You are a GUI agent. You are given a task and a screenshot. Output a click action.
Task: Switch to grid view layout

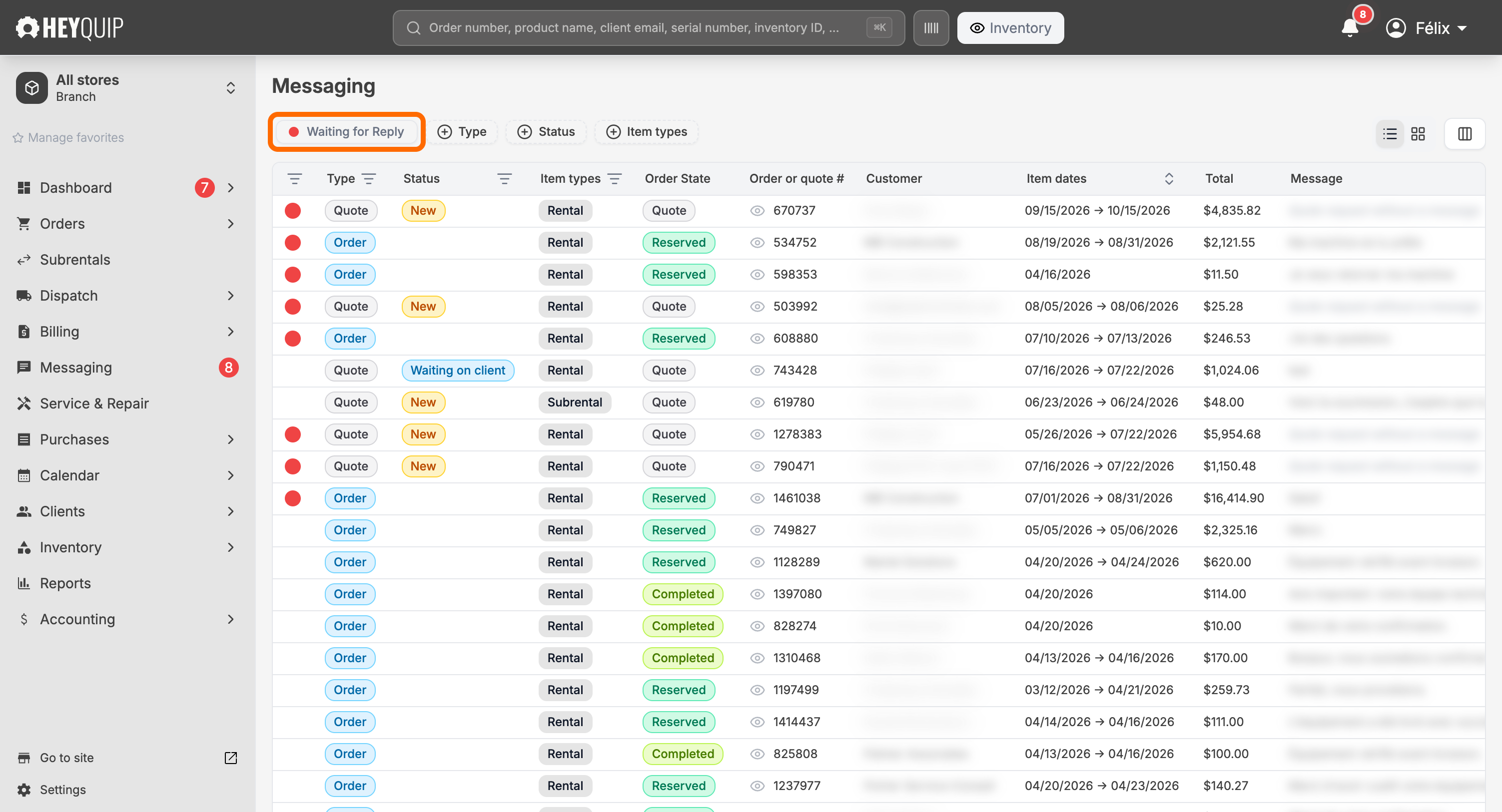[1418, 134]
